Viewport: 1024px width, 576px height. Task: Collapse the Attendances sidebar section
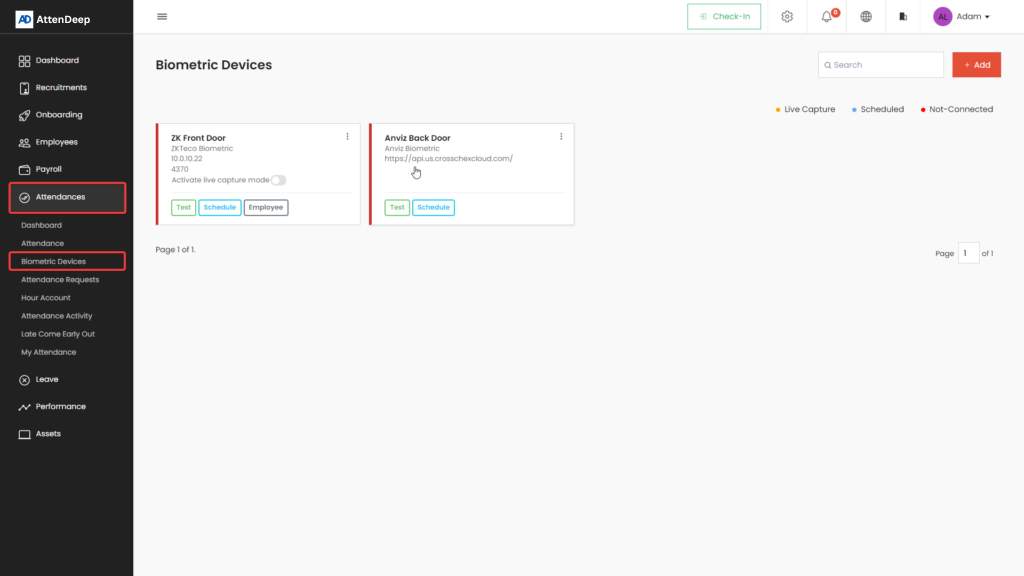click(67, 197)
